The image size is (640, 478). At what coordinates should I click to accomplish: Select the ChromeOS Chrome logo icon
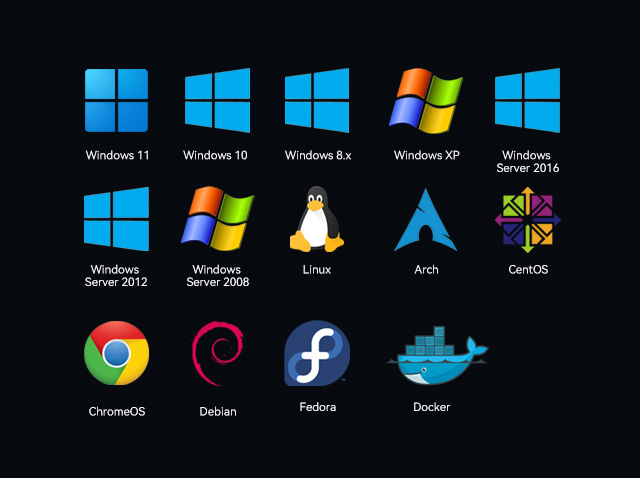117,353
